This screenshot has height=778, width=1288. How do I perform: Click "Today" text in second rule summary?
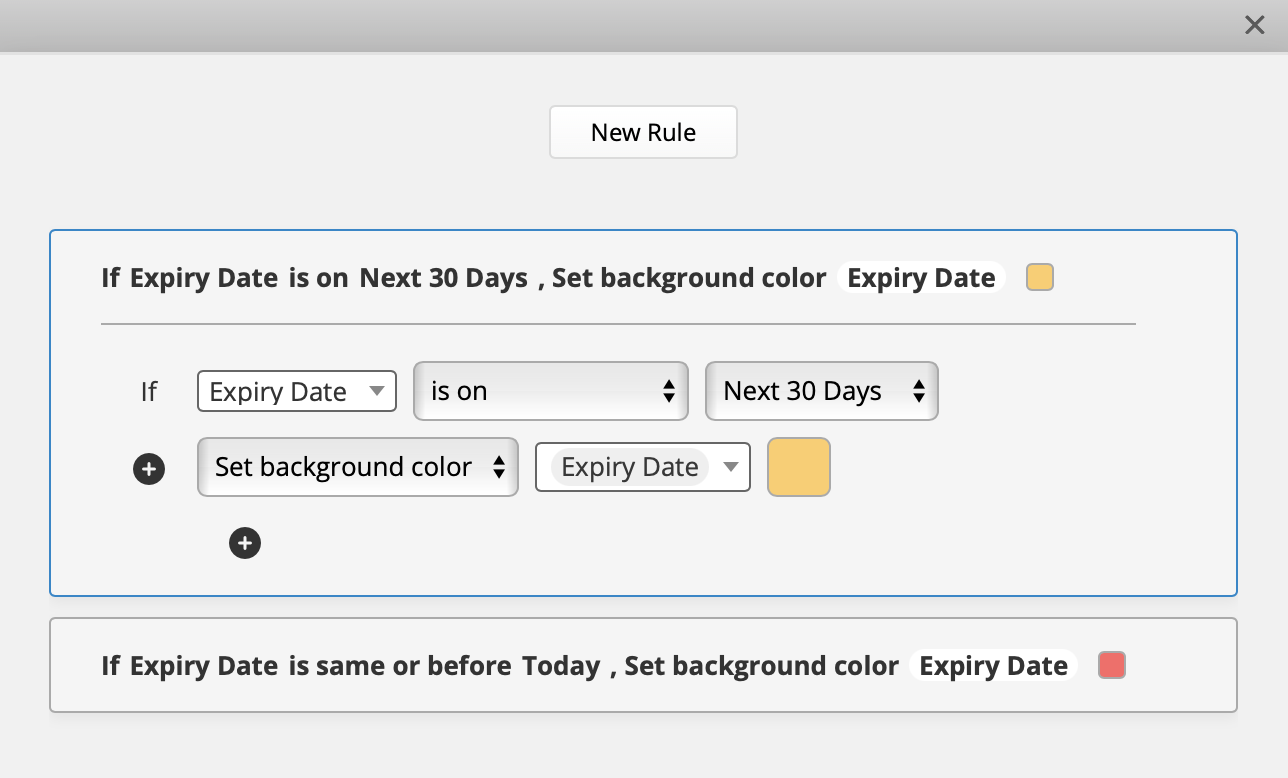point(561,666)
